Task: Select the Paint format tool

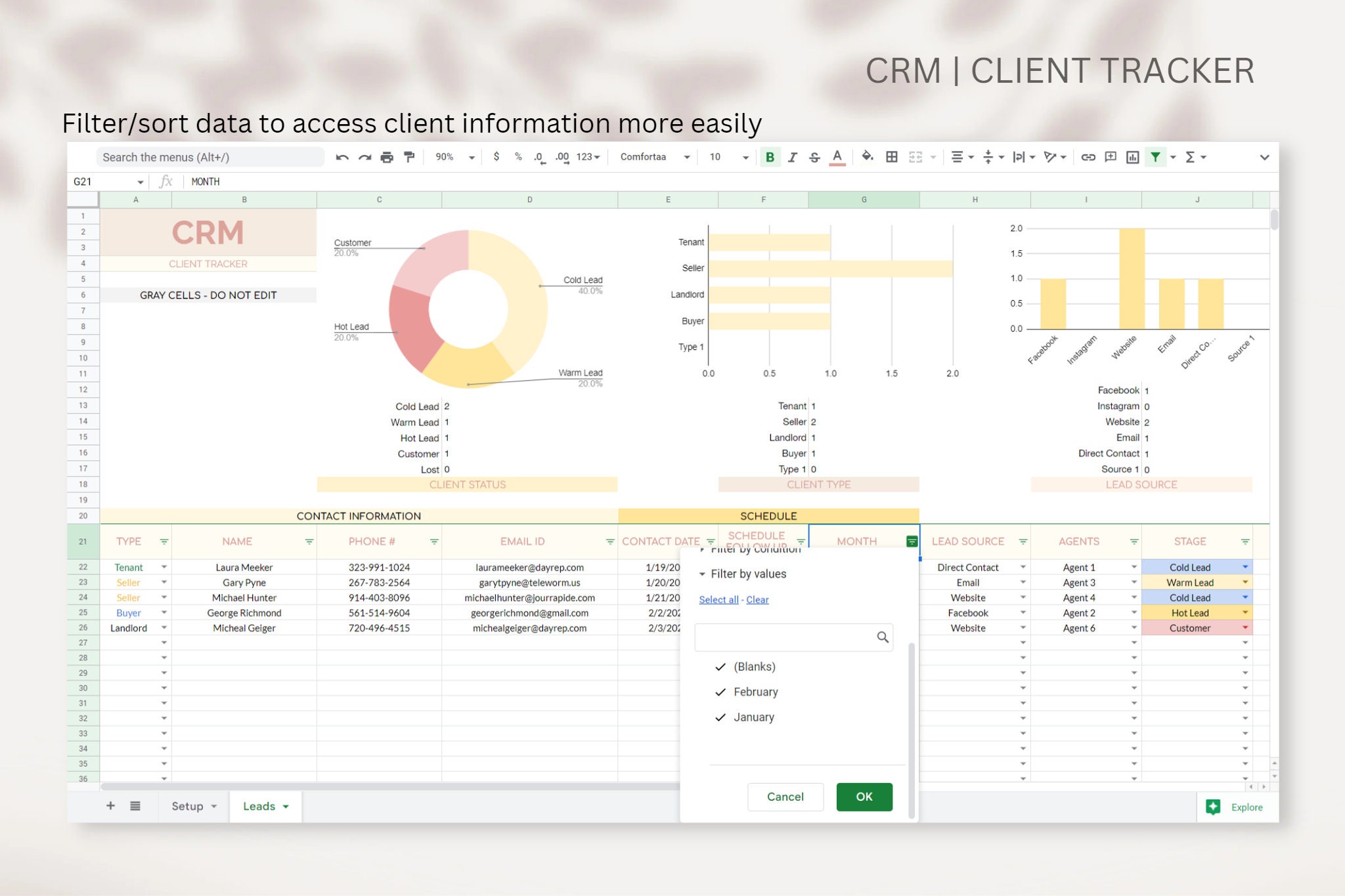Action: pyautogui.click(x=409, y=157)
